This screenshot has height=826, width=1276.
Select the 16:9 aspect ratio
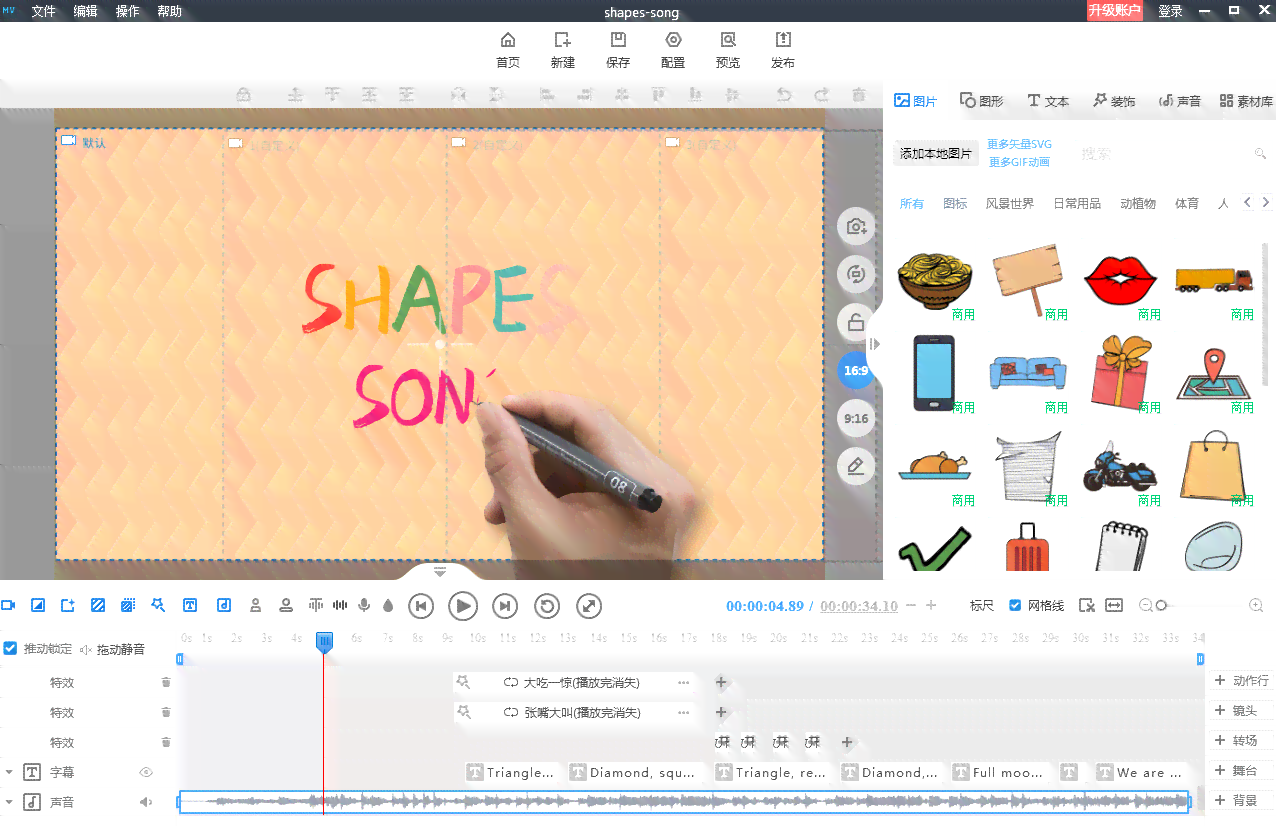point(856,370)
